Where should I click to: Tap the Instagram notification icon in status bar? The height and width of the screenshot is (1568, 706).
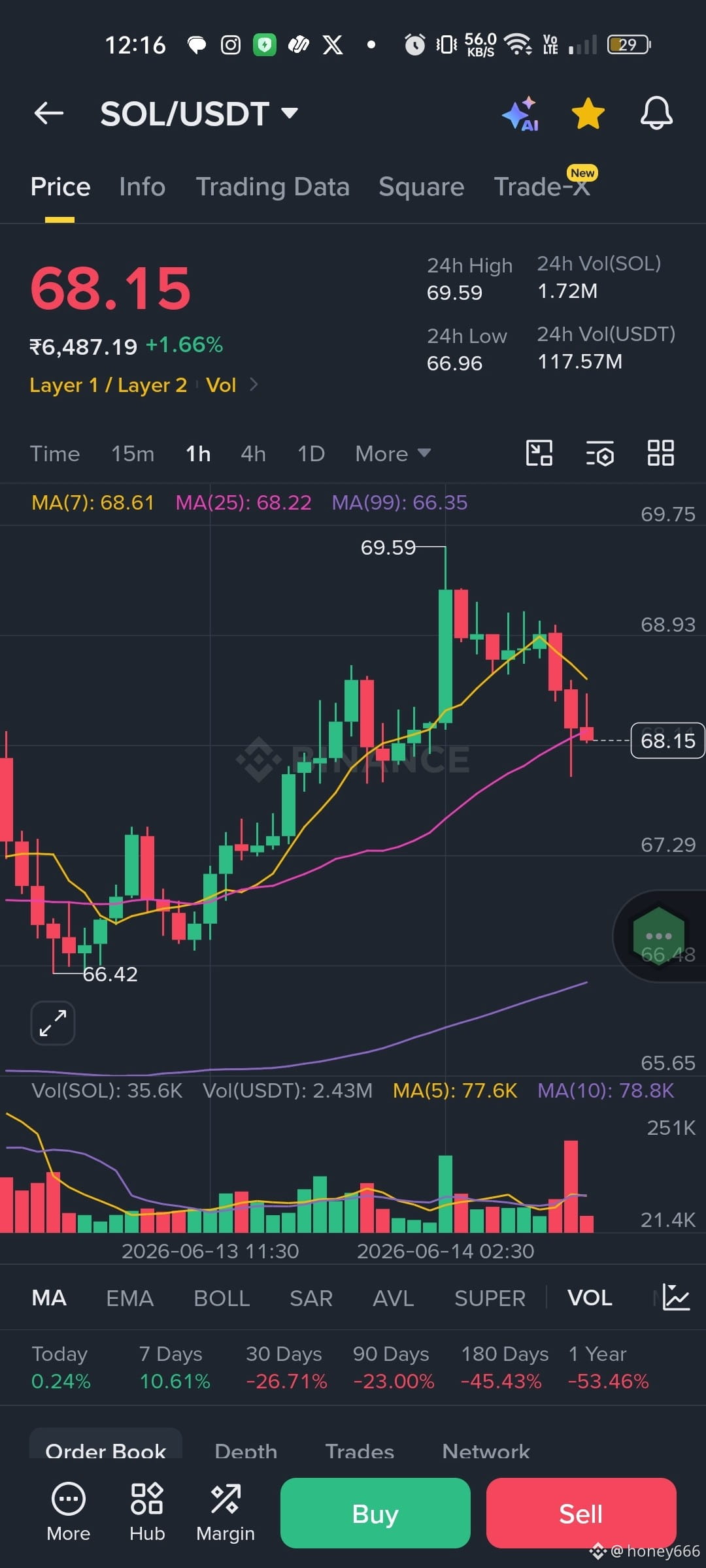click(230, 44)
